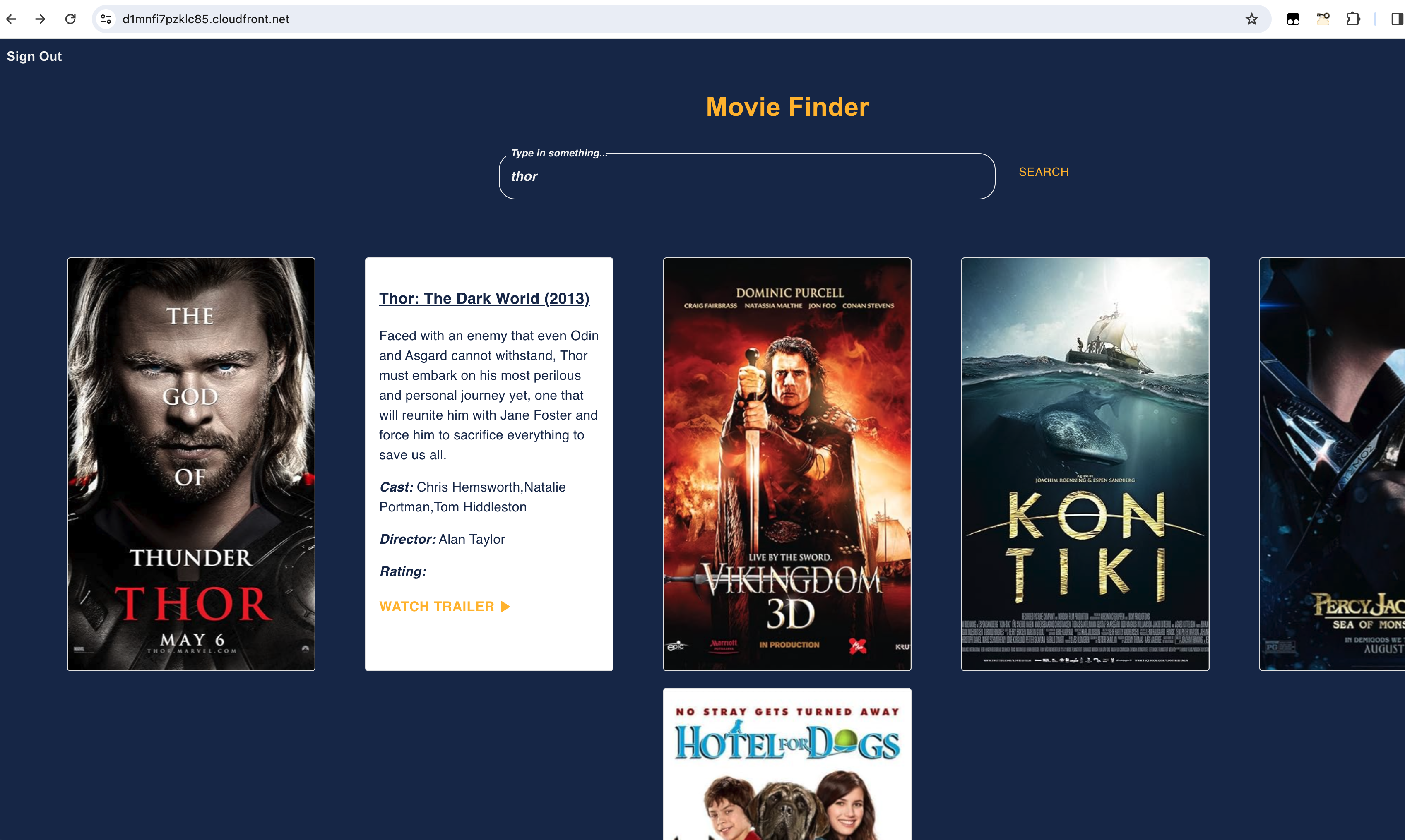Select the Percy Jackson Sea of Monsters poster
Image resolution: width=1405 pixels, height=840 pixels.
coord(1332,464)
